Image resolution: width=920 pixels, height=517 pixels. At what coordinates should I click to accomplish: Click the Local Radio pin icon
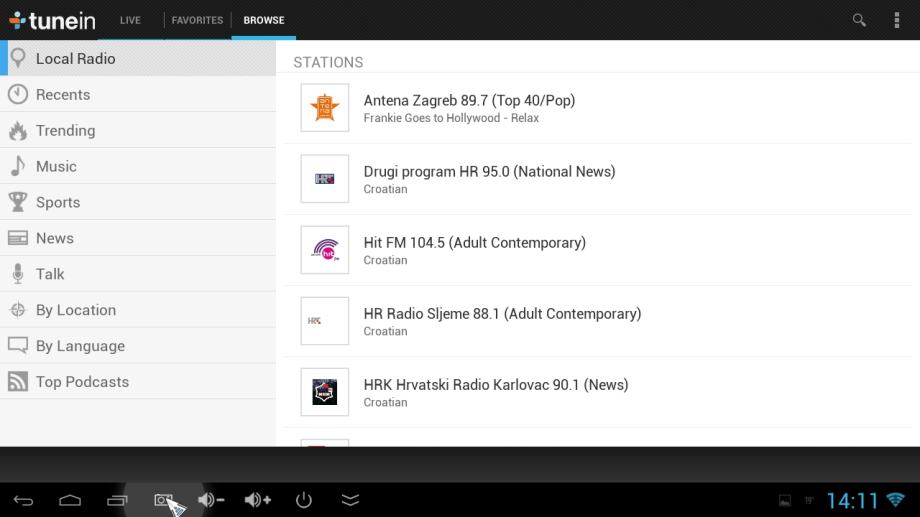18,58
